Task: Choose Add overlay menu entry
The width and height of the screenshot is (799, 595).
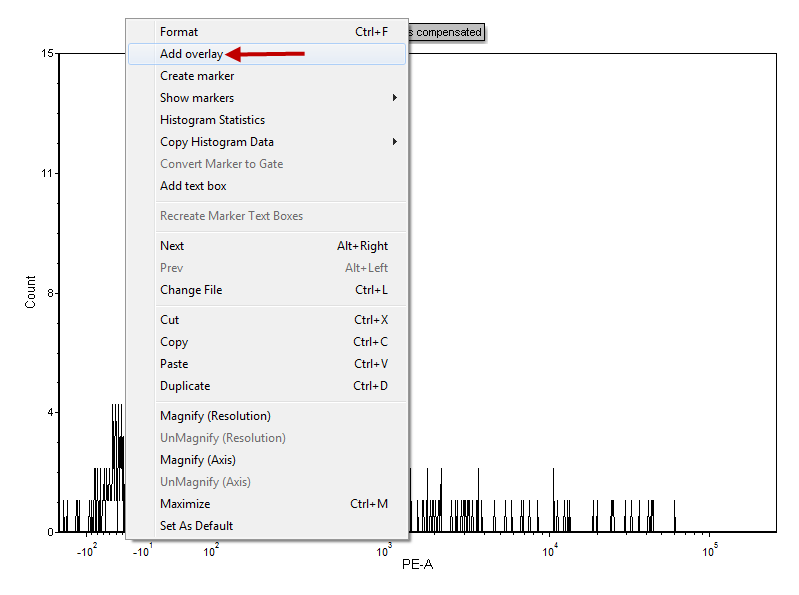Action: tap(192, 54)
